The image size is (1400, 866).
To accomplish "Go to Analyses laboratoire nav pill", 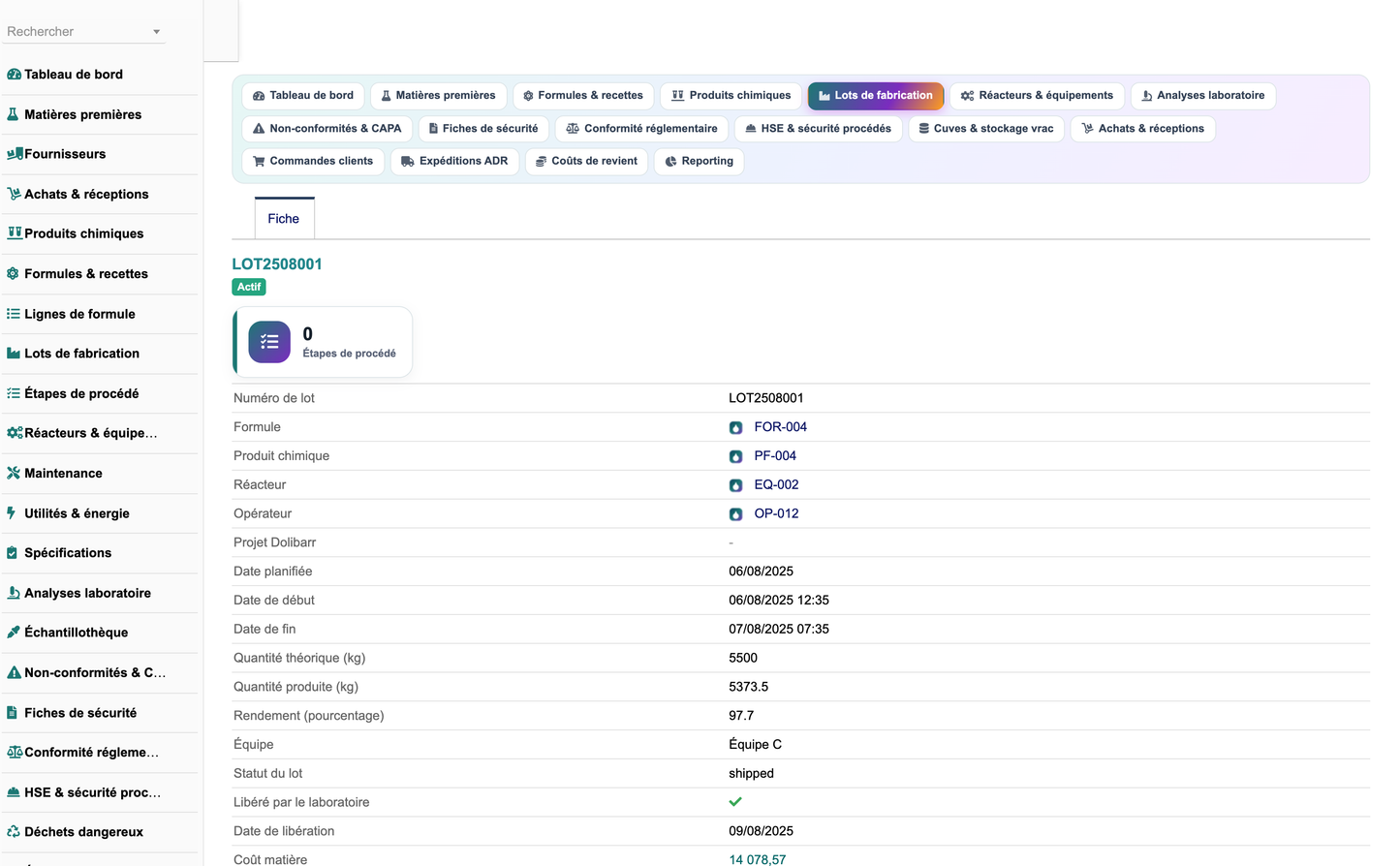I will point(1203,96).
